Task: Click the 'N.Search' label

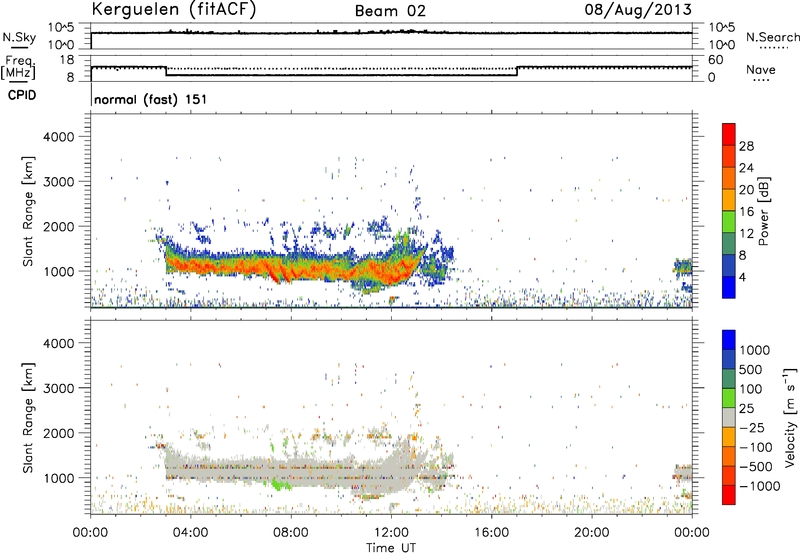Action: pos(772,37)
